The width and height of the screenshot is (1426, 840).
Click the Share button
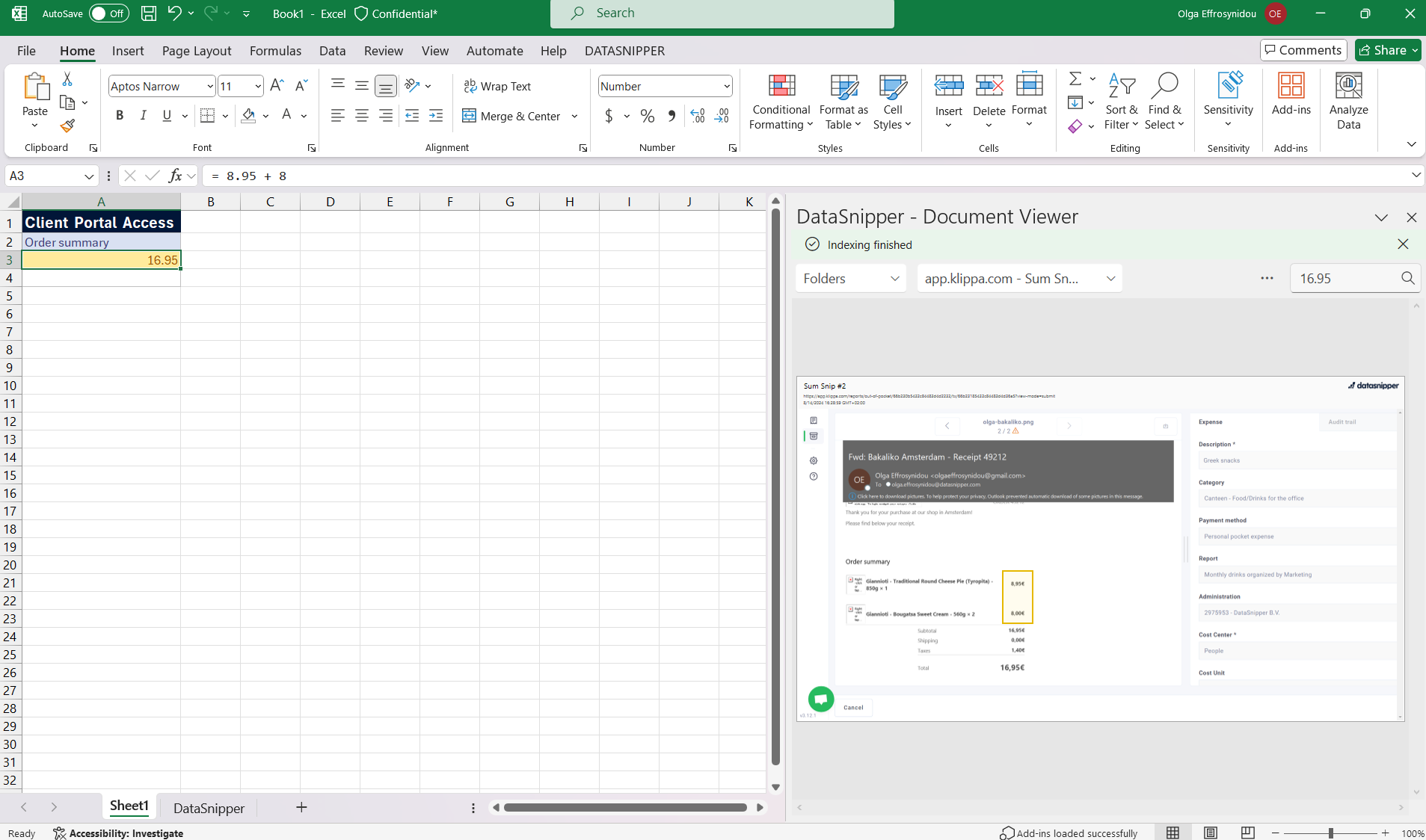pyautogui.click(x=1387, y=49)
